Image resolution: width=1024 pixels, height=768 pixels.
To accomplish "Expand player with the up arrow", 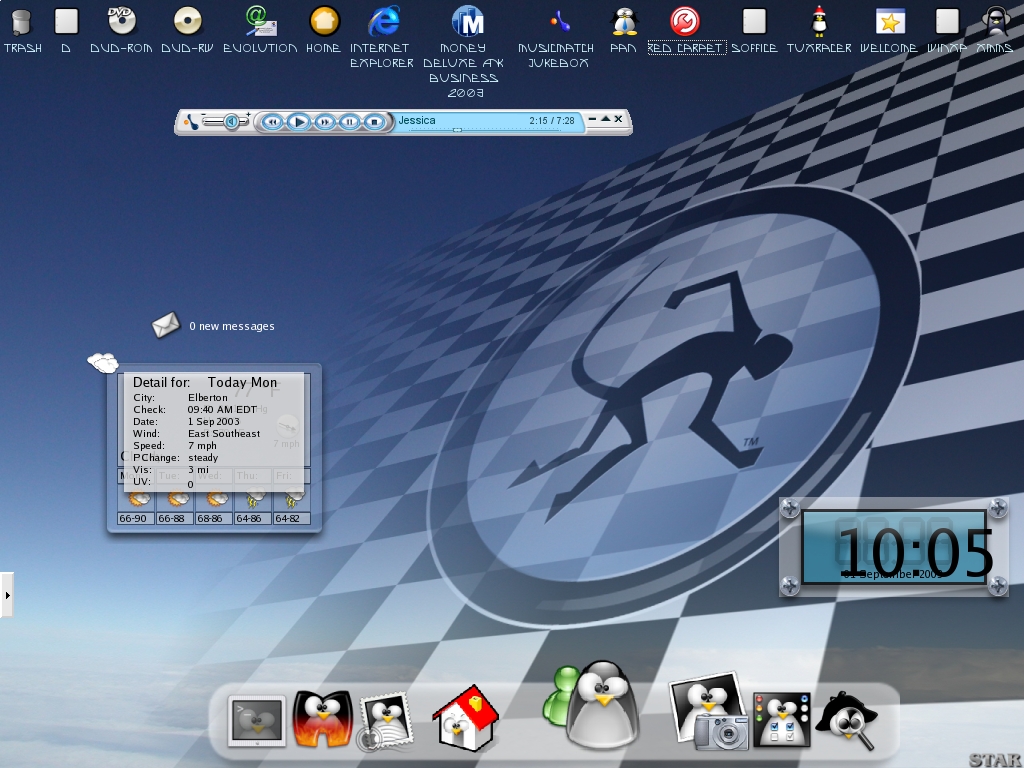I will (605, 119).
